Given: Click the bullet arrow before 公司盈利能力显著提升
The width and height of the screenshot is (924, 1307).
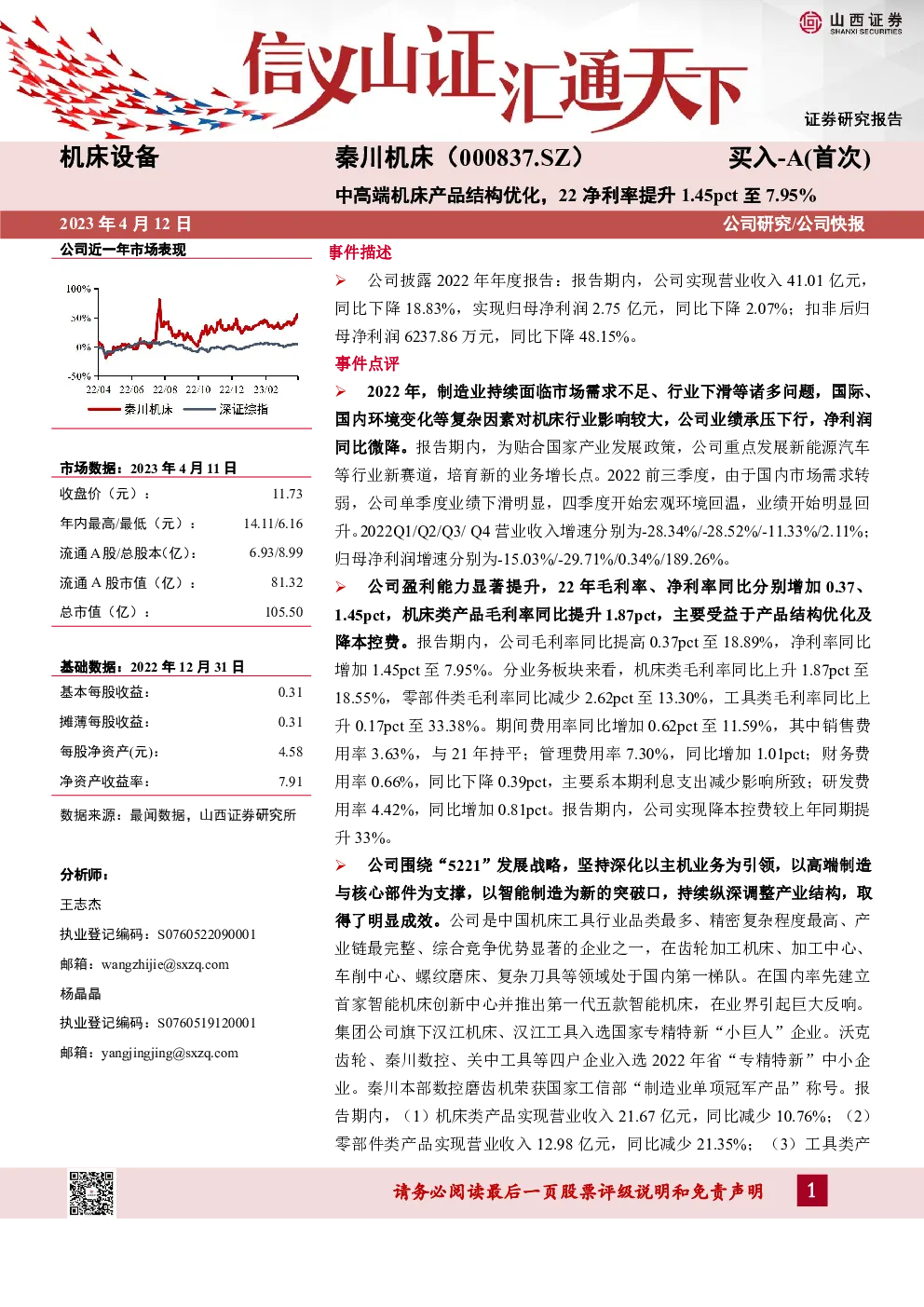Looking at the screenshot, I should pos(342,587).
